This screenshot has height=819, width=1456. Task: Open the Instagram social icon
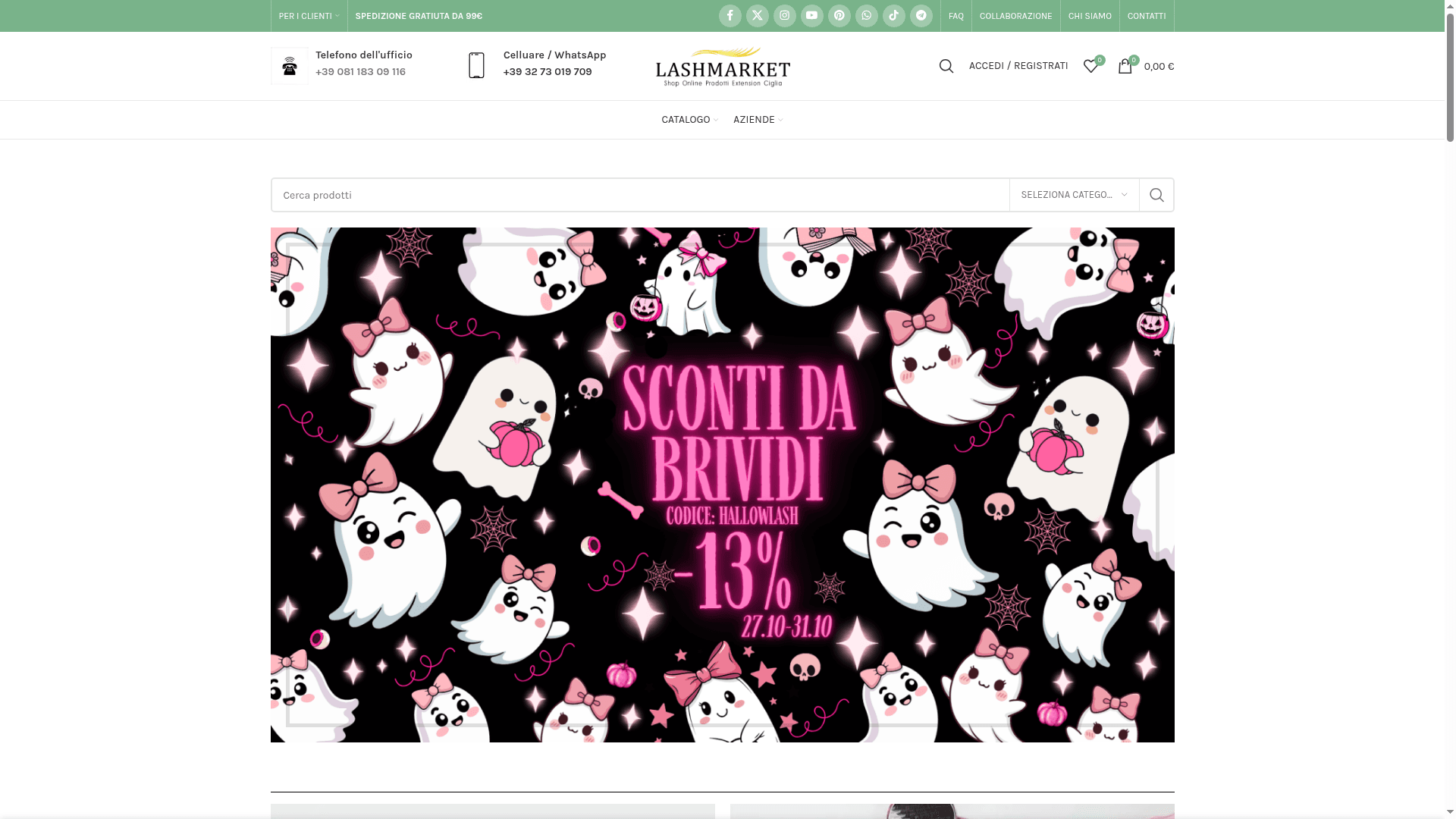point(784,15)
